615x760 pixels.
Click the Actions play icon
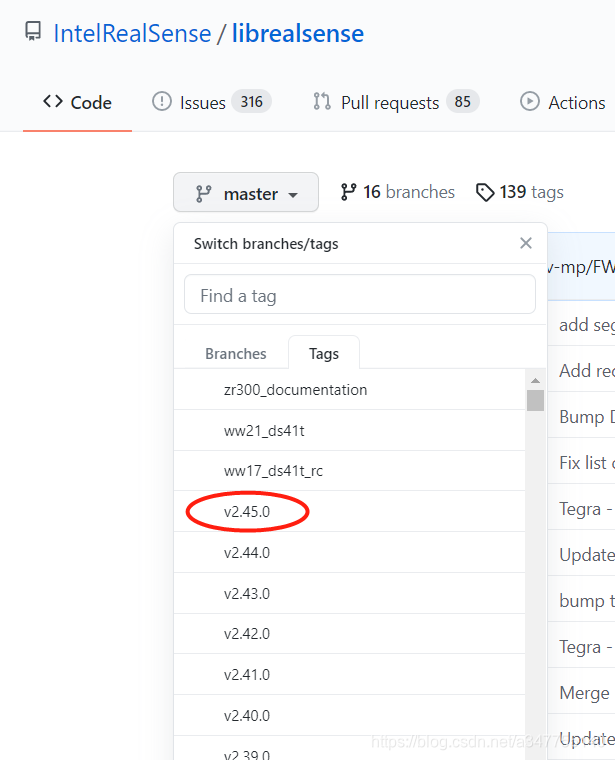[x=530, y=102]
